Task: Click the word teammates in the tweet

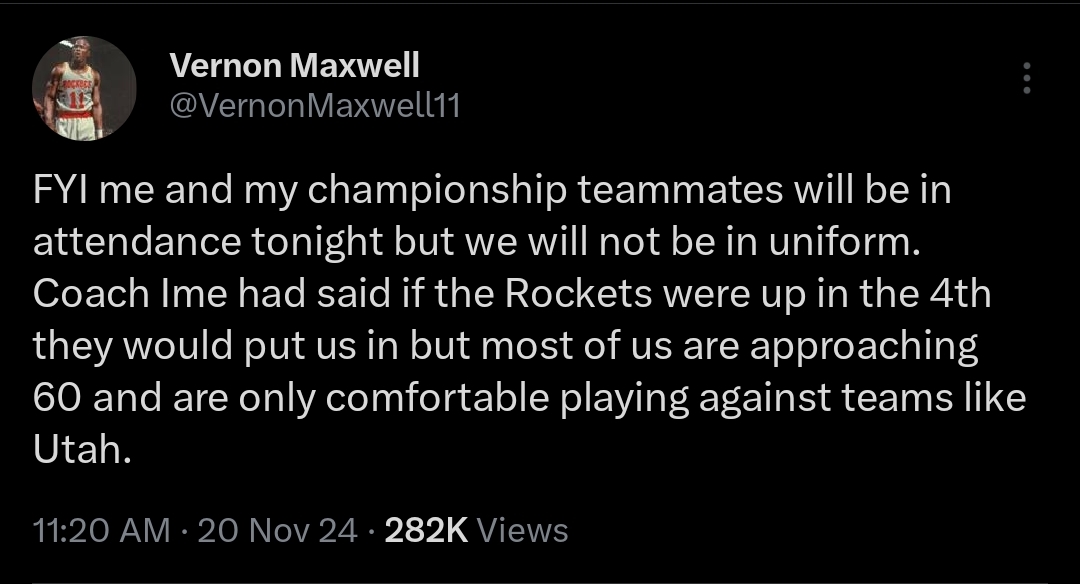Action: (680, 190)
